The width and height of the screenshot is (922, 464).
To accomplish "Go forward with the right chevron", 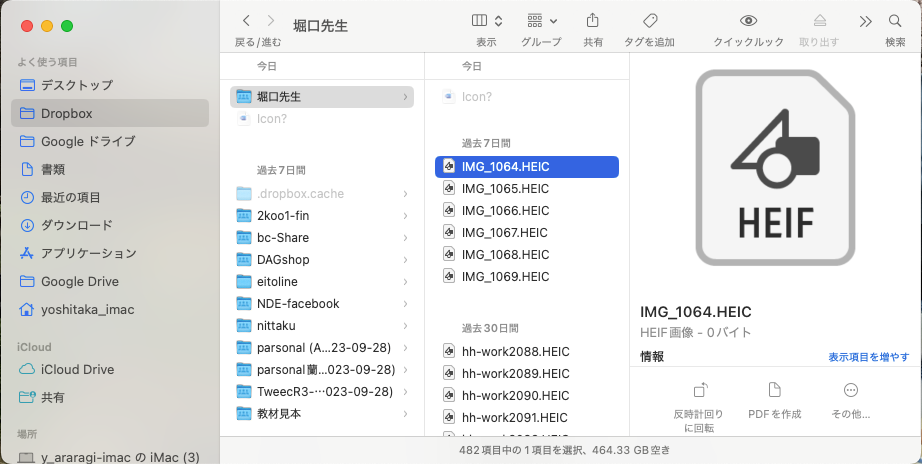I will coord(271,21).
